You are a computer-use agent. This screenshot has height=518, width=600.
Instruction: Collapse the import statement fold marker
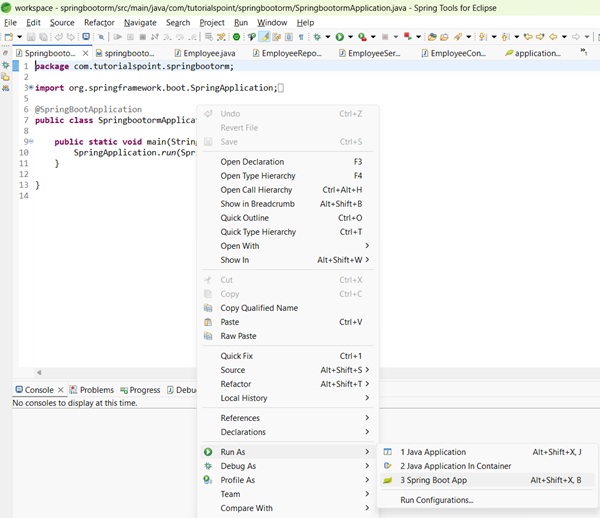click(x=29, y=88)
